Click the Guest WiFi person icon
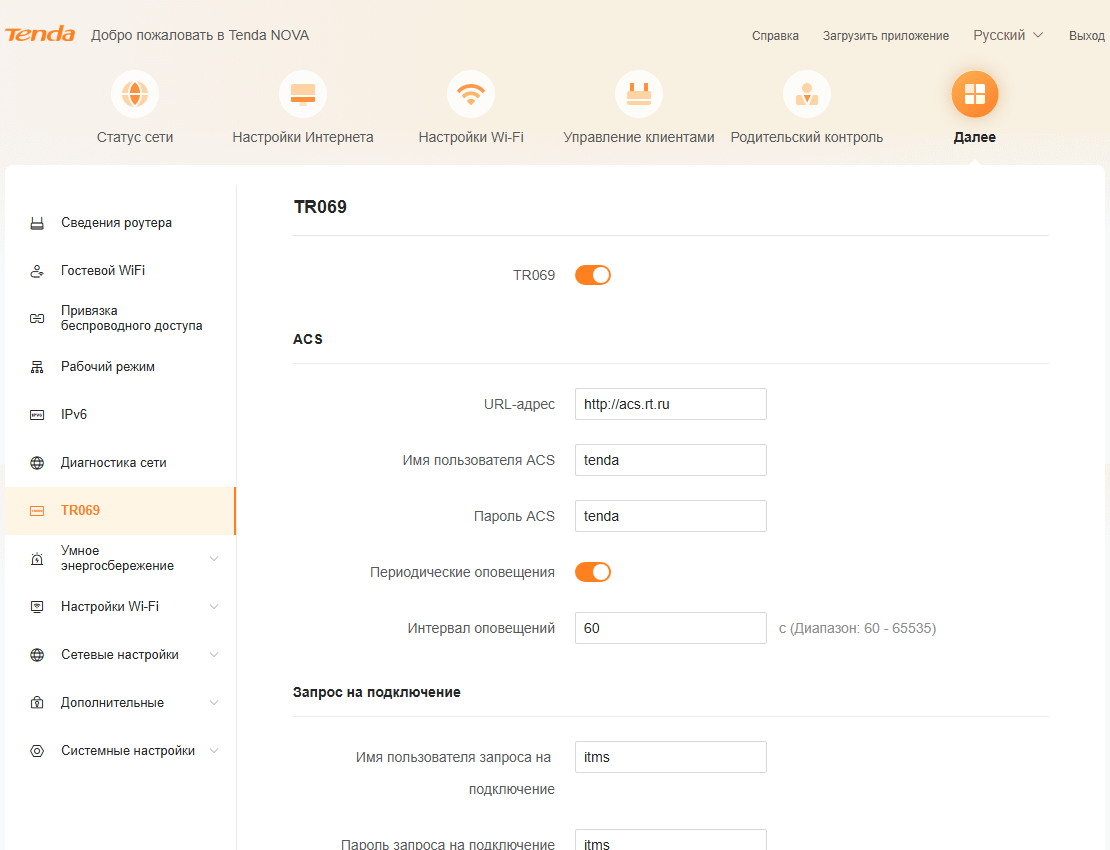Image resolution: width=1110 pixels, height=850 pixels. [x=37, y=271]
